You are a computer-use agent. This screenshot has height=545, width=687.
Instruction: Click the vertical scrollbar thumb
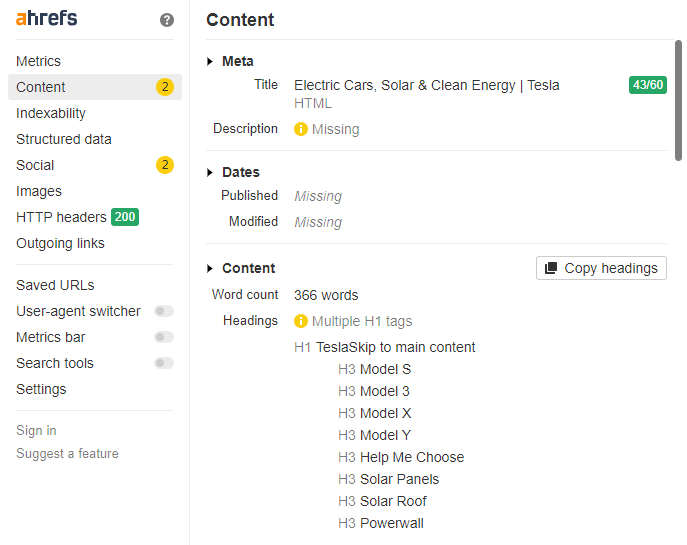678,100
